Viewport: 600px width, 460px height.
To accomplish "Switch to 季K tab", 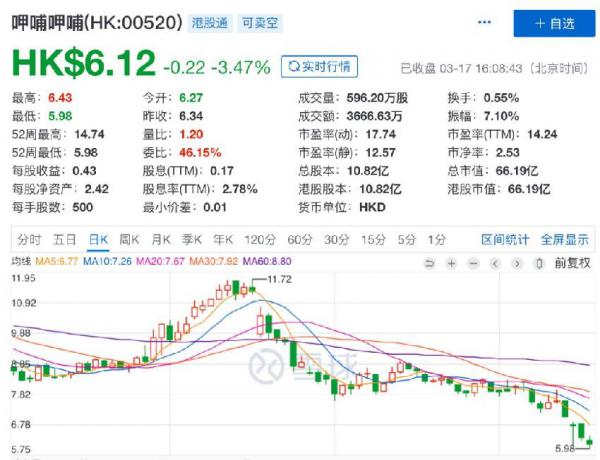I will (192, 240).
